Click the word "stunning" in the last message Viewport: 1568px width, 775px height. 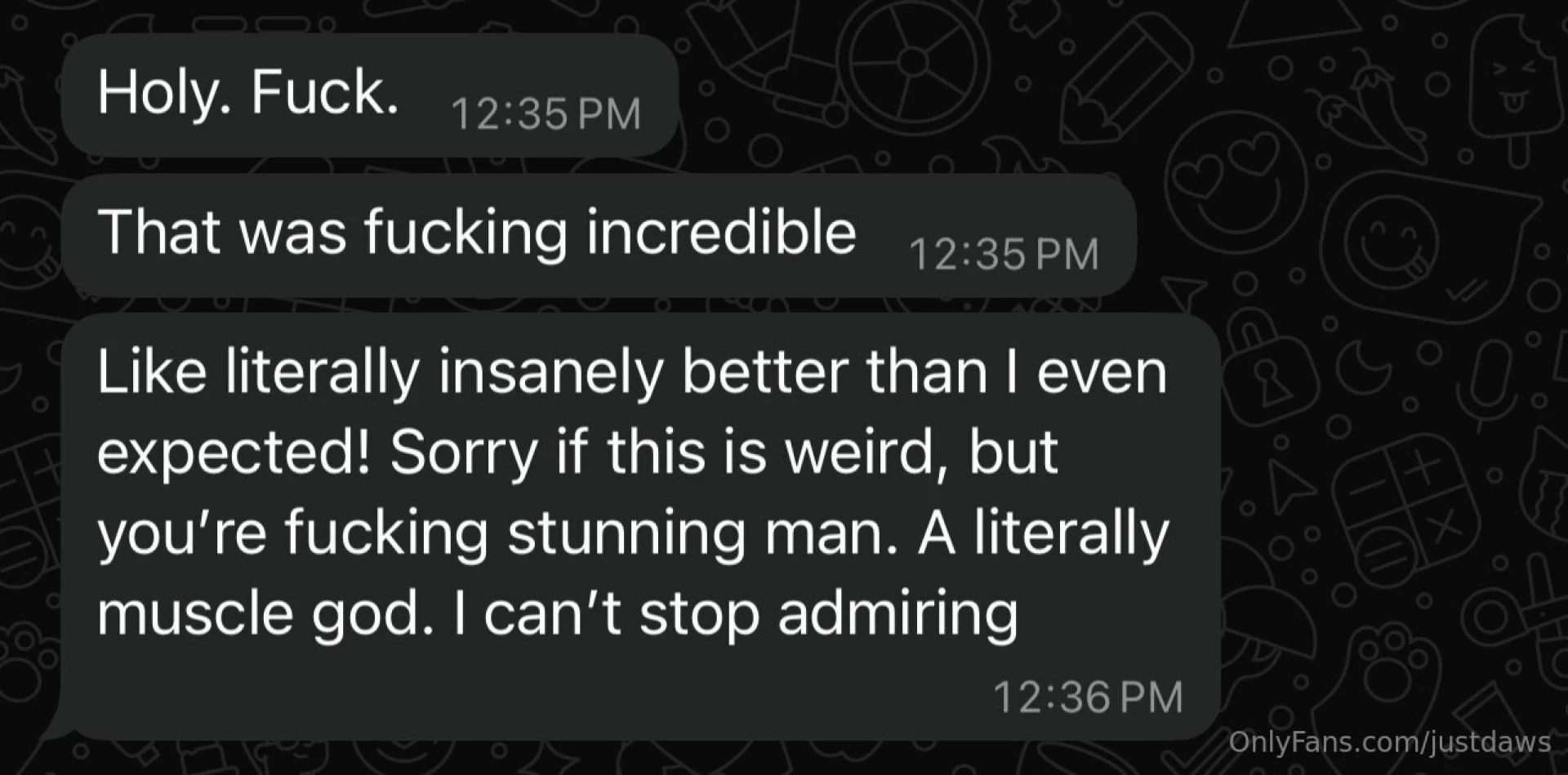click(627, 532)
